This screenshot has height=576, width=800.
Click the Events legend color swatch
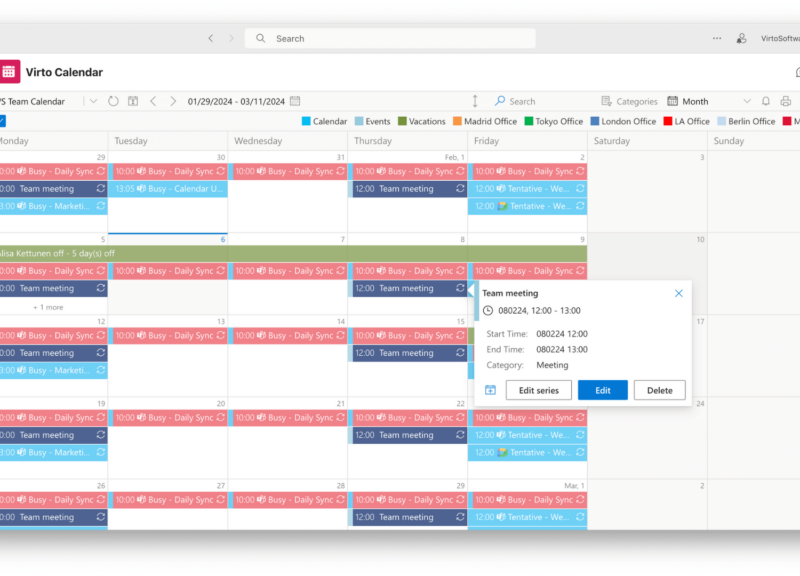click(x=359, y=121)
